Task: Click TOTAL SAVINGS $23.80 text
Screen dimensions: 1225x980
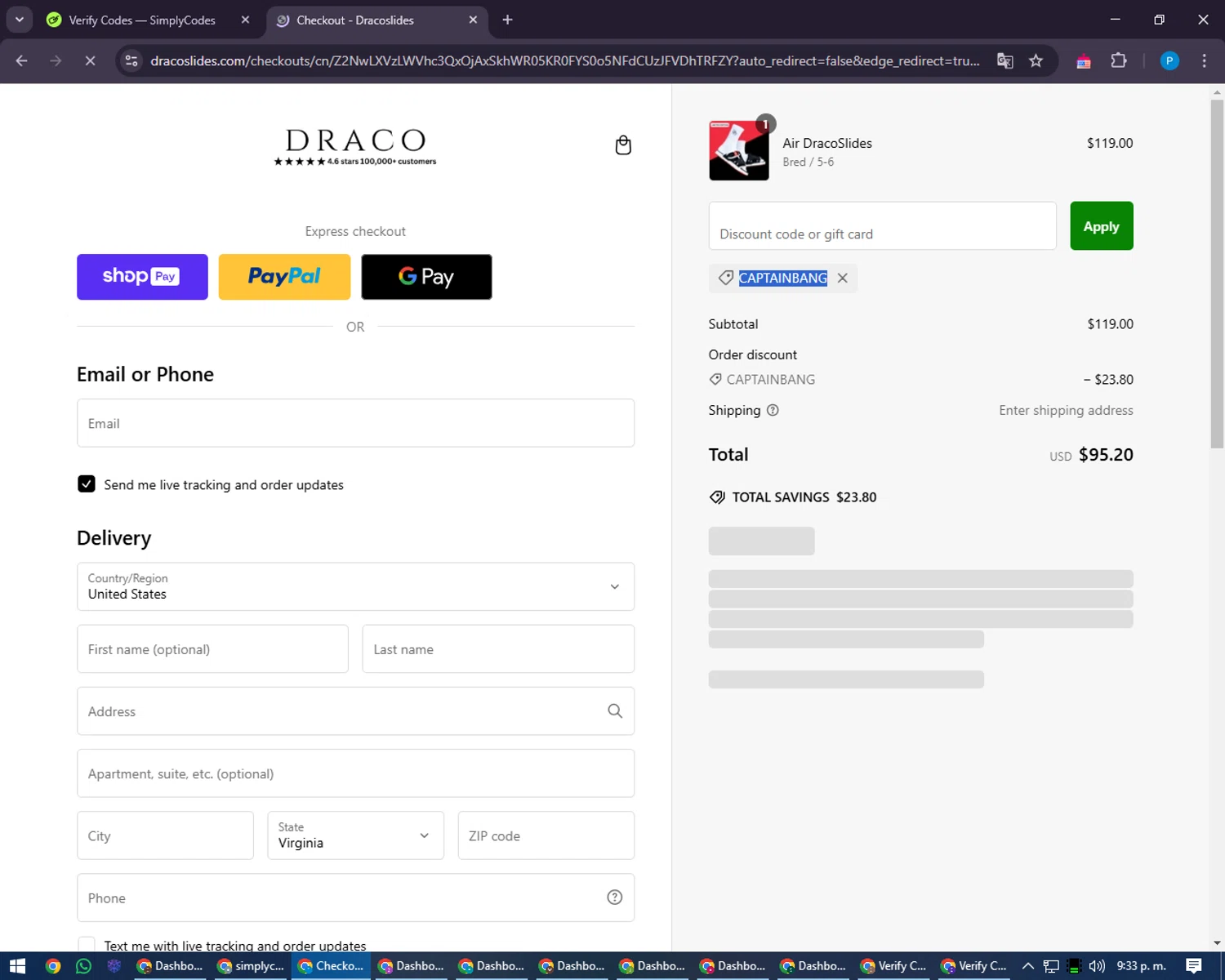Action: [804, 497]
